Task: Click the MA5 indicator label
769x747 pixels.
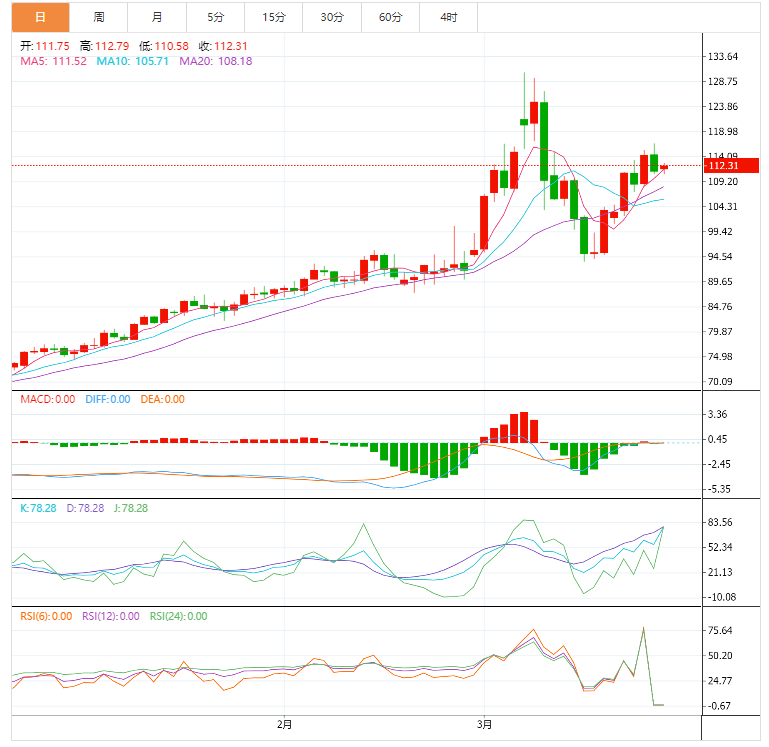Action: coord(54,61)
